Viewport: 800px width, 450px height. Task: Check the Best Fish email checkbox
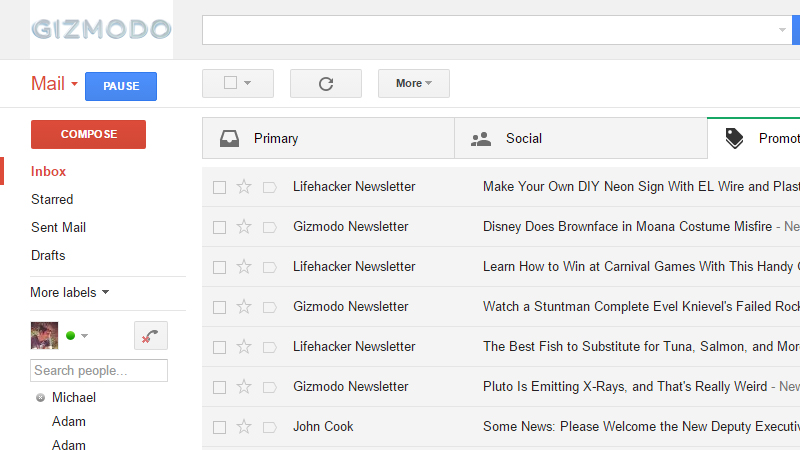[219, 347]
